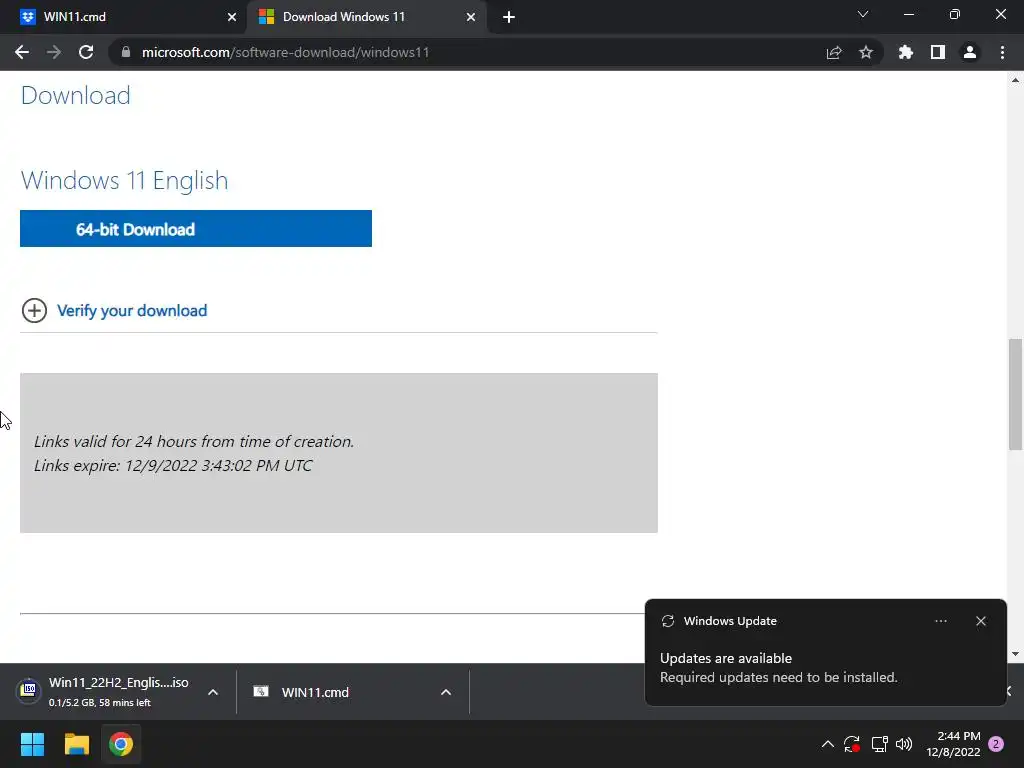
Task: Open the WIN11.cmd downloaded file
Action: click(x=315, y=692)
